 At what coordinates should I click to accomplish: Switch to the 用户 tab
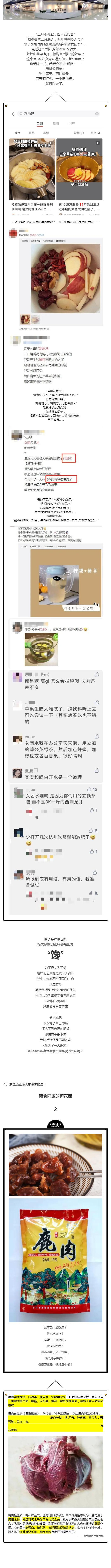pos(72,123)
